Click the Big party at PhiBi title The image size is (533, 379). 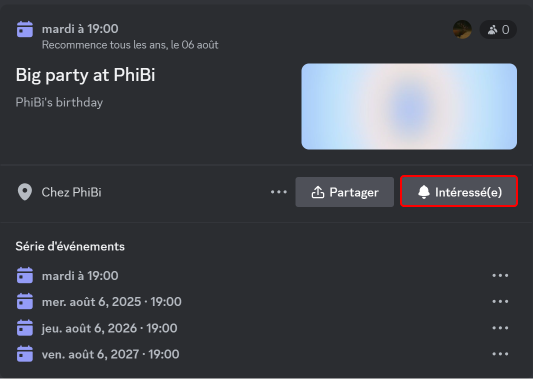point(85,75)
